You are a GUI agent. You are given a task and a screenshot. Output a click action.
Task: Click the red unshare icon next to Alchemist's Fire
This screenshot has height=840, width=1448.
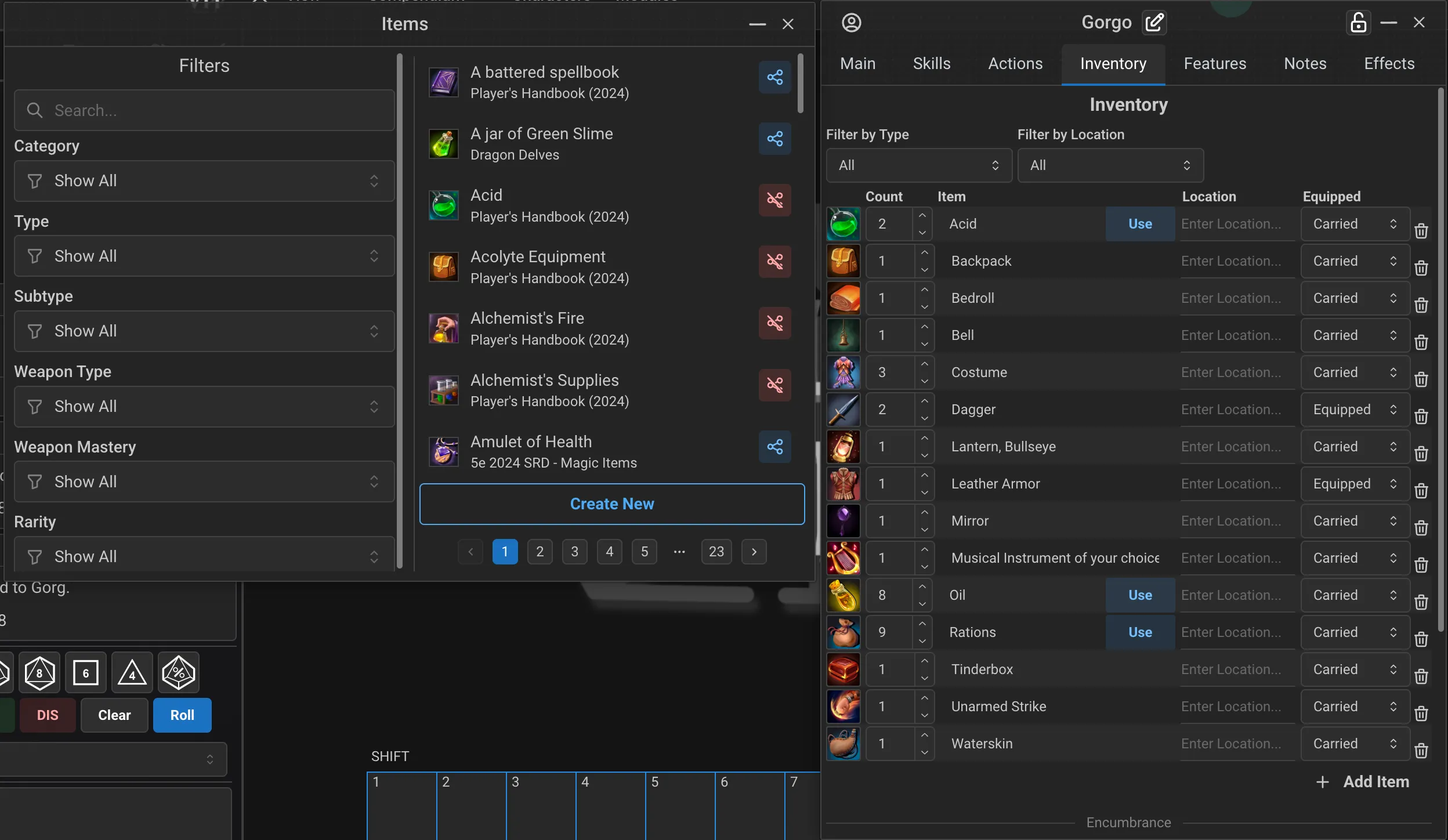(774, 323)
